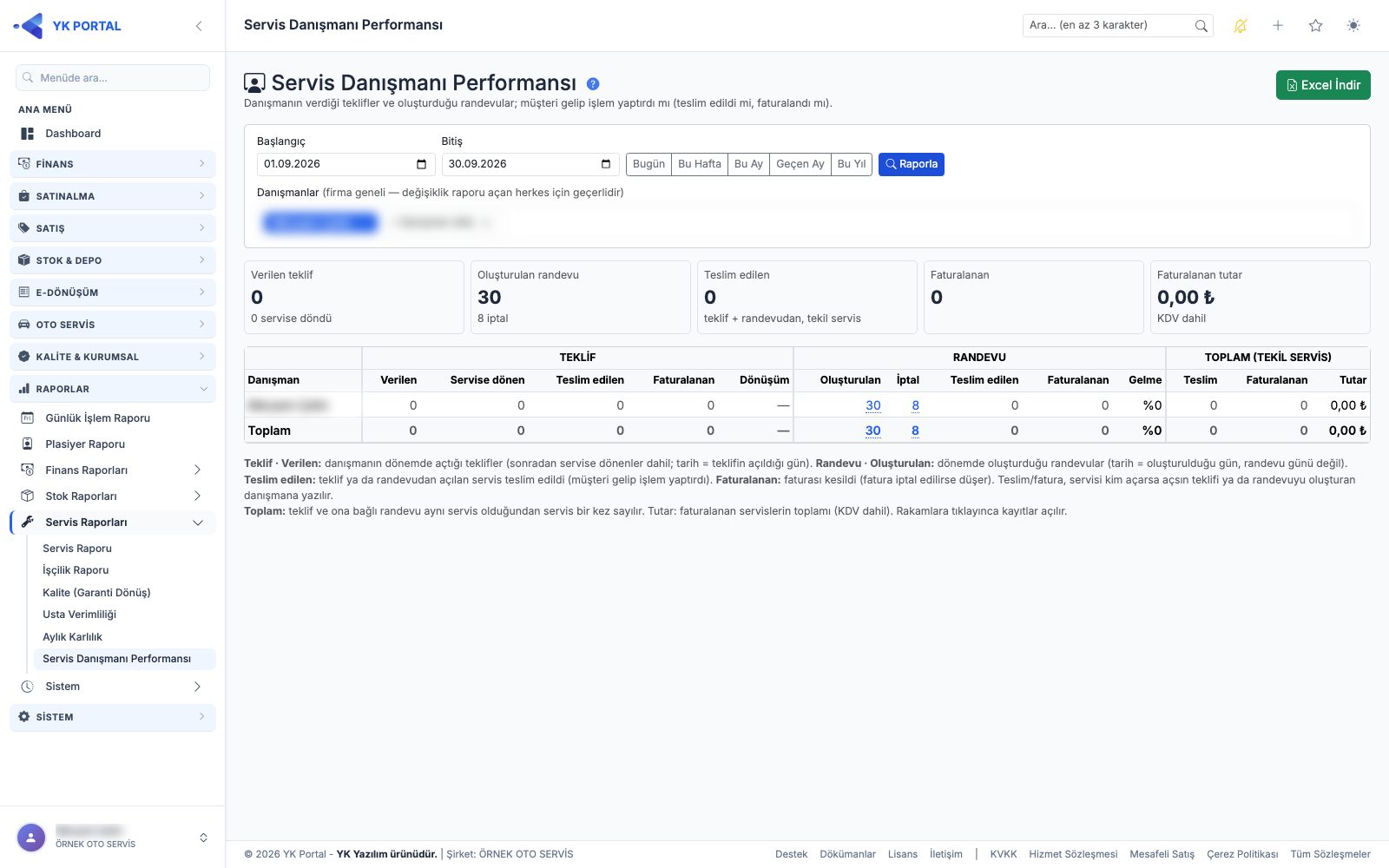Open the Bitiş date picker calendar icon
1389x868 pixels.
tap(606, 164)
